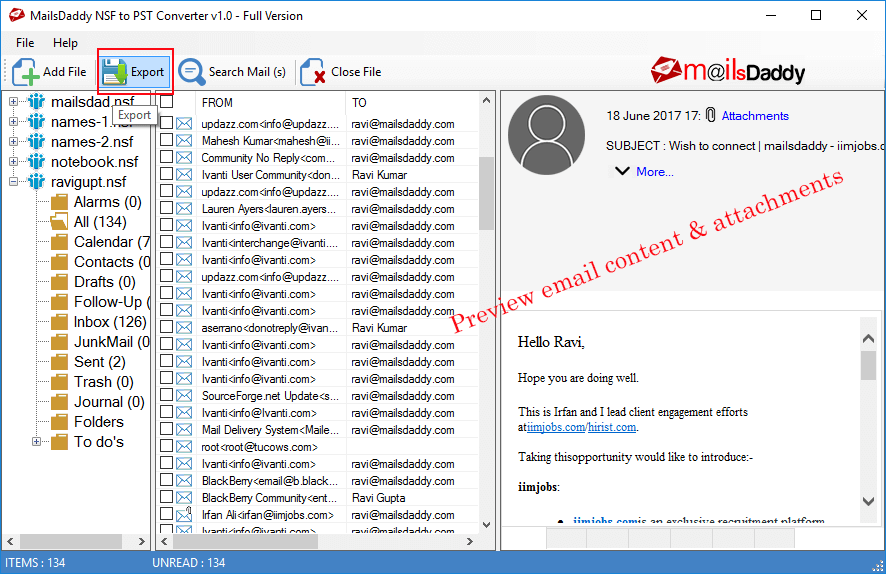Open the Help menu
This screenshot has height=574, width=886.
pyautogui.click(x=66, y=43)
